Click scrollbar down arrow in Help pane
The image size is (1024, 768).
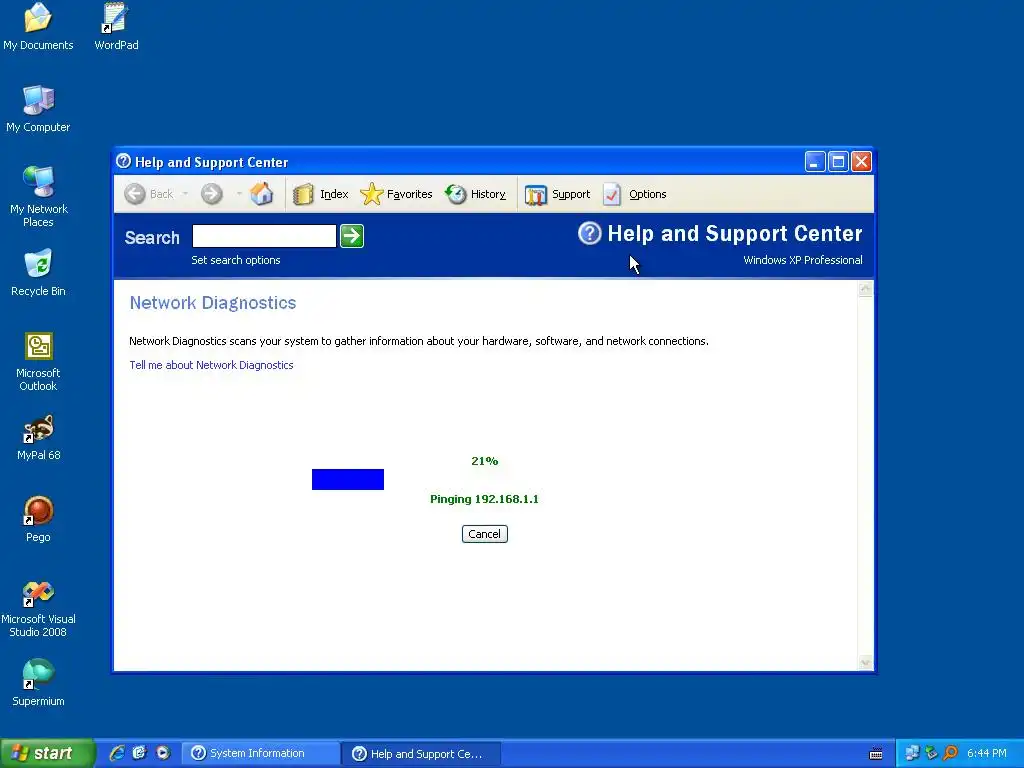click(865, 663)
